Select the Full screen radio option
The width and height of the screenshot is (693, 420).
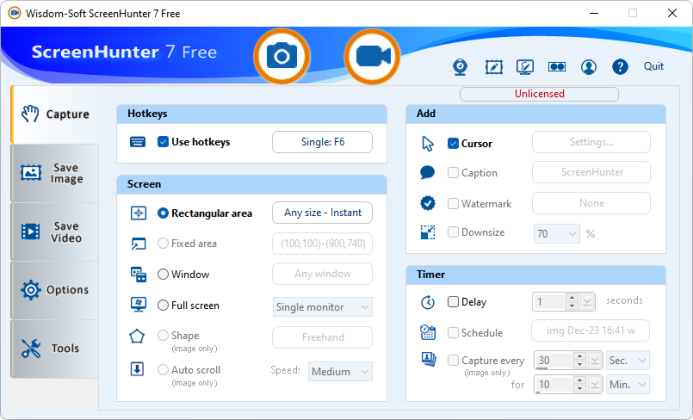163,305
